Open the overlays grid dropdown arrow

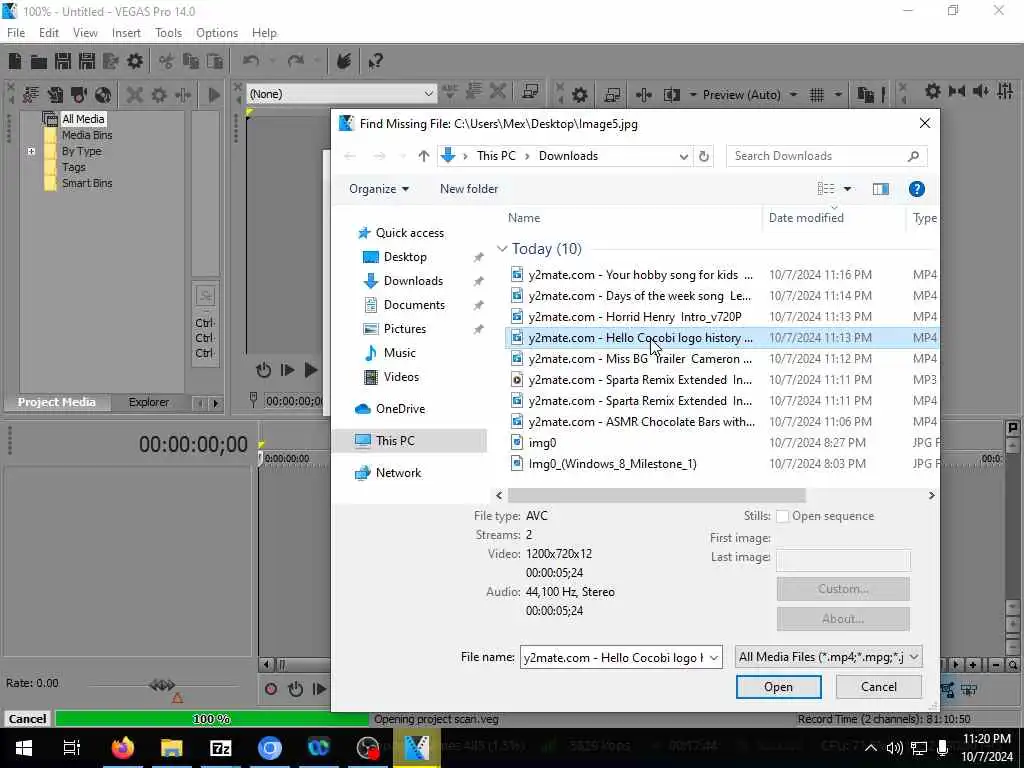click(838, 95)
